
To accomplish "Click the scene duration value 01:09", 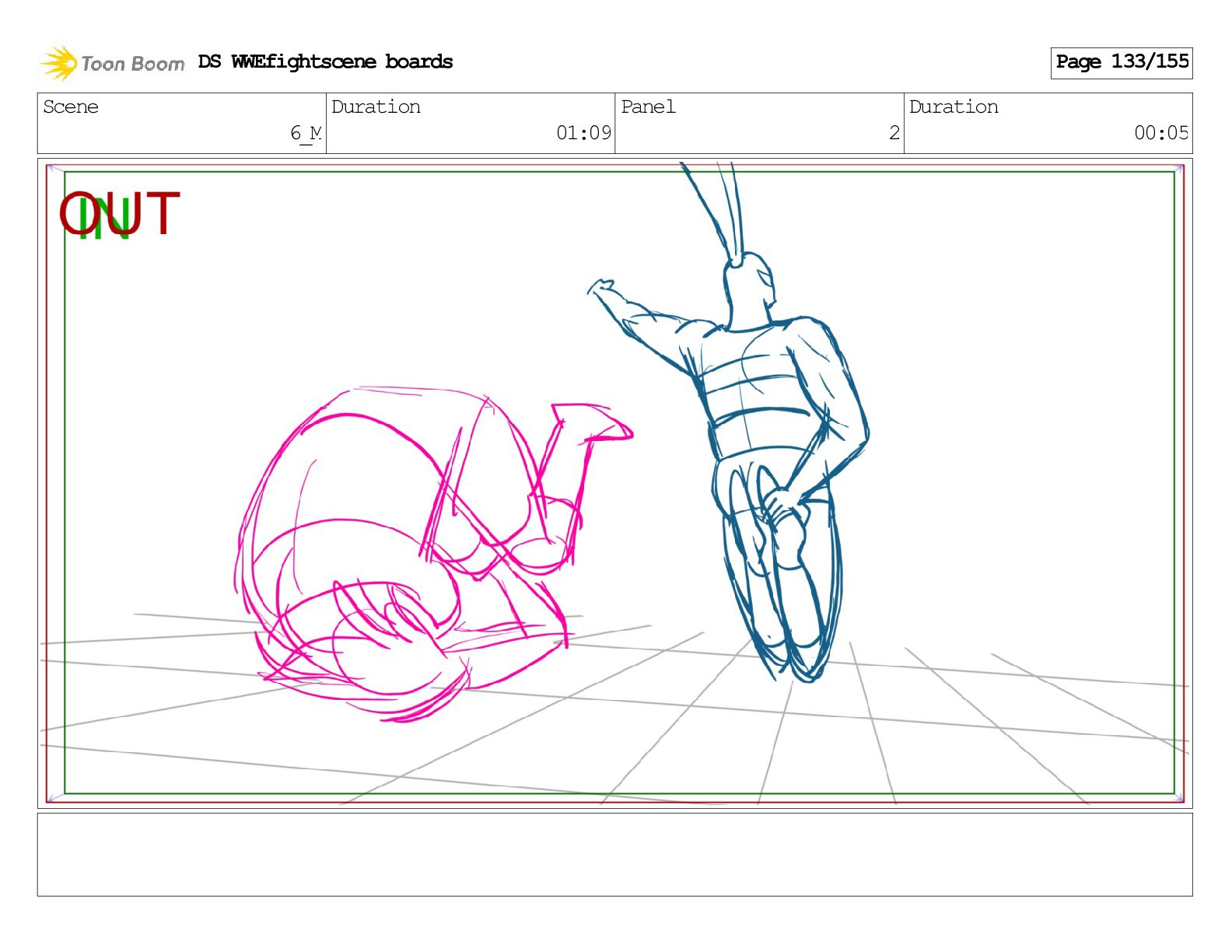I will pyautogui.click(x=583, y=134).
